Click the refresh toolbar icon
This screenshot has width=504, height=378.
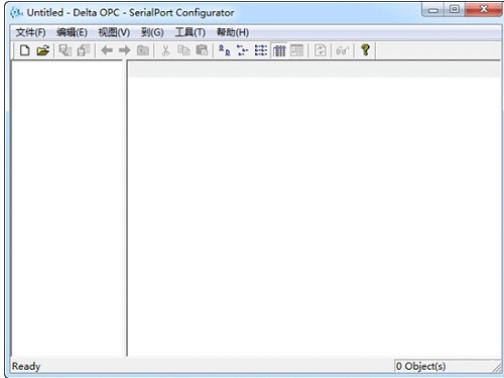point(320,51)
